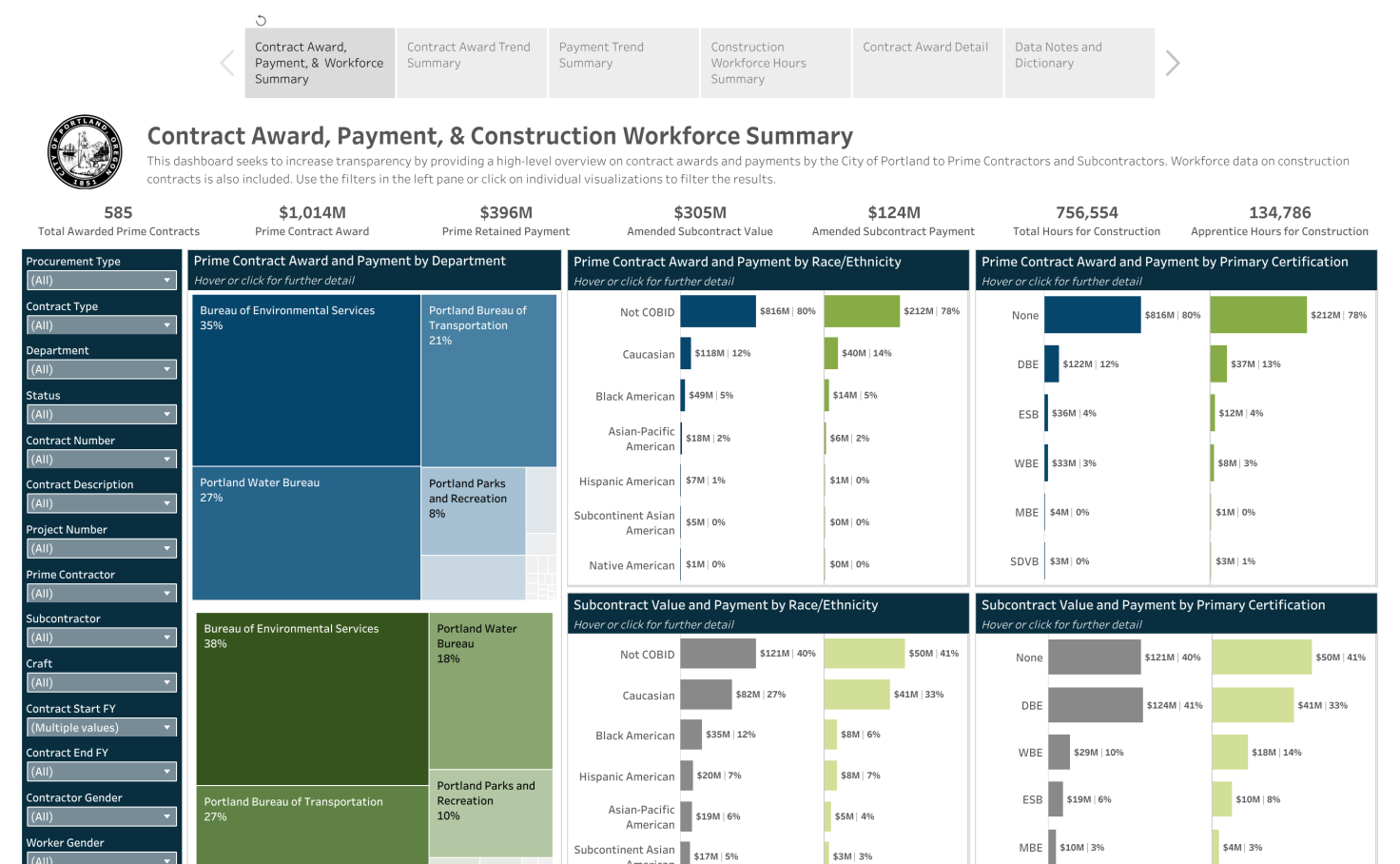Select the Portland Water Bureau 27% treemap tile
This screenshot has width=1400, height=864.
[306, 533]
